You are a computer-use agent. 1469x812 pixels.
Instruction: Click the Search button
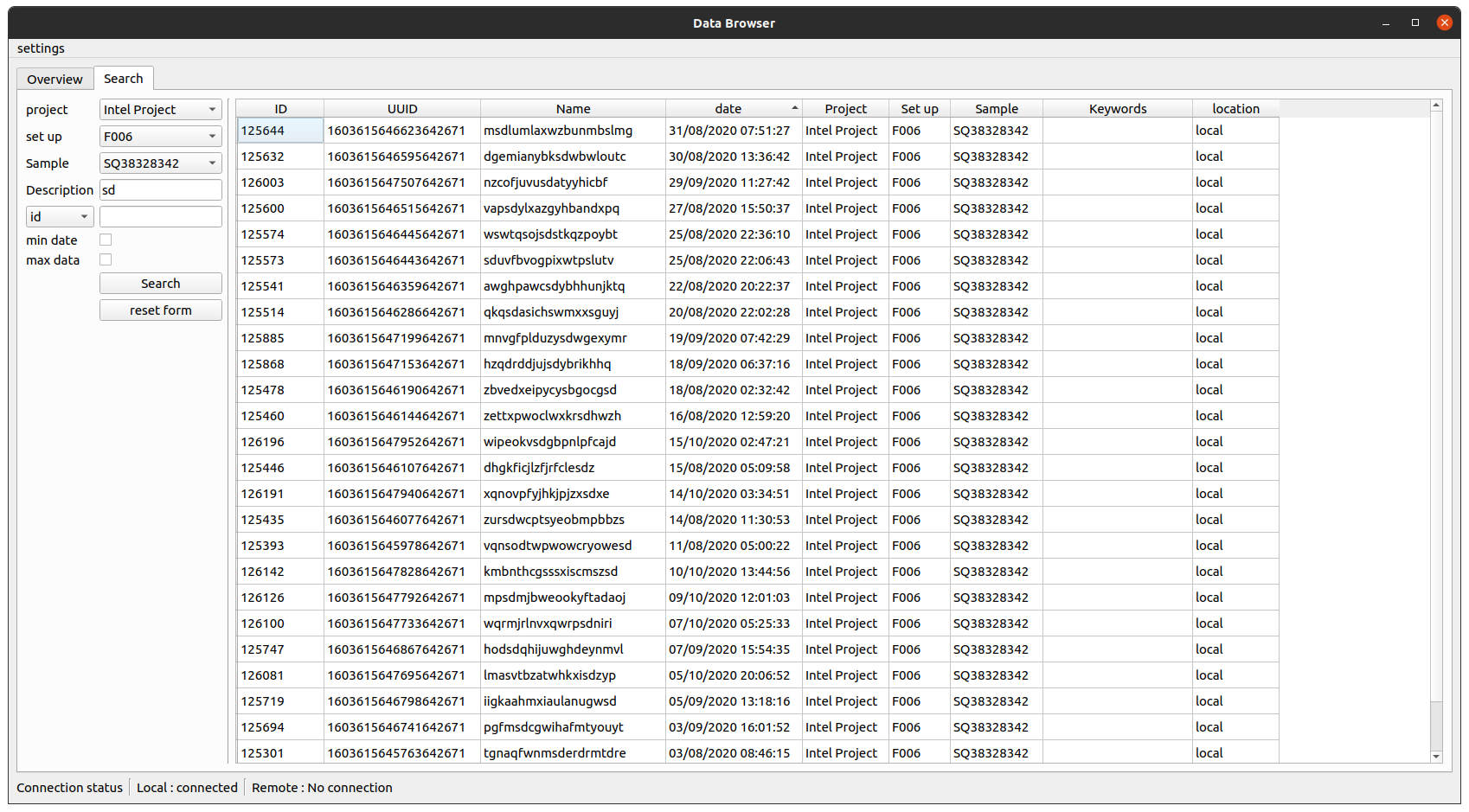(161, 284)
